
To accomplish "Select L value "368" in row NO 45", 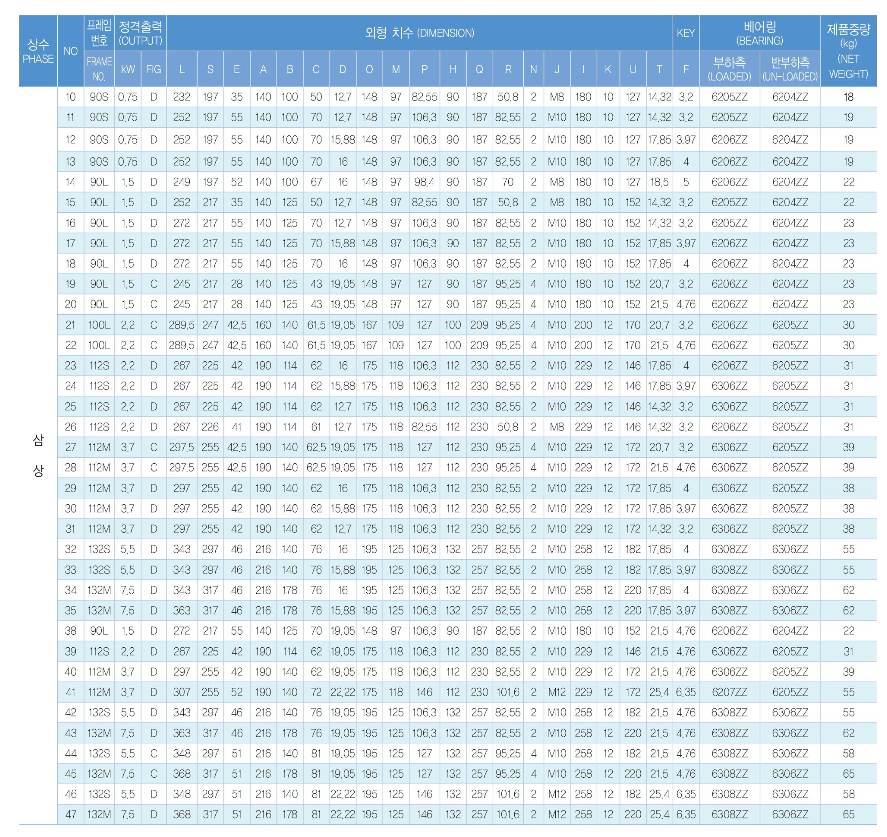I will click(182, 774).
